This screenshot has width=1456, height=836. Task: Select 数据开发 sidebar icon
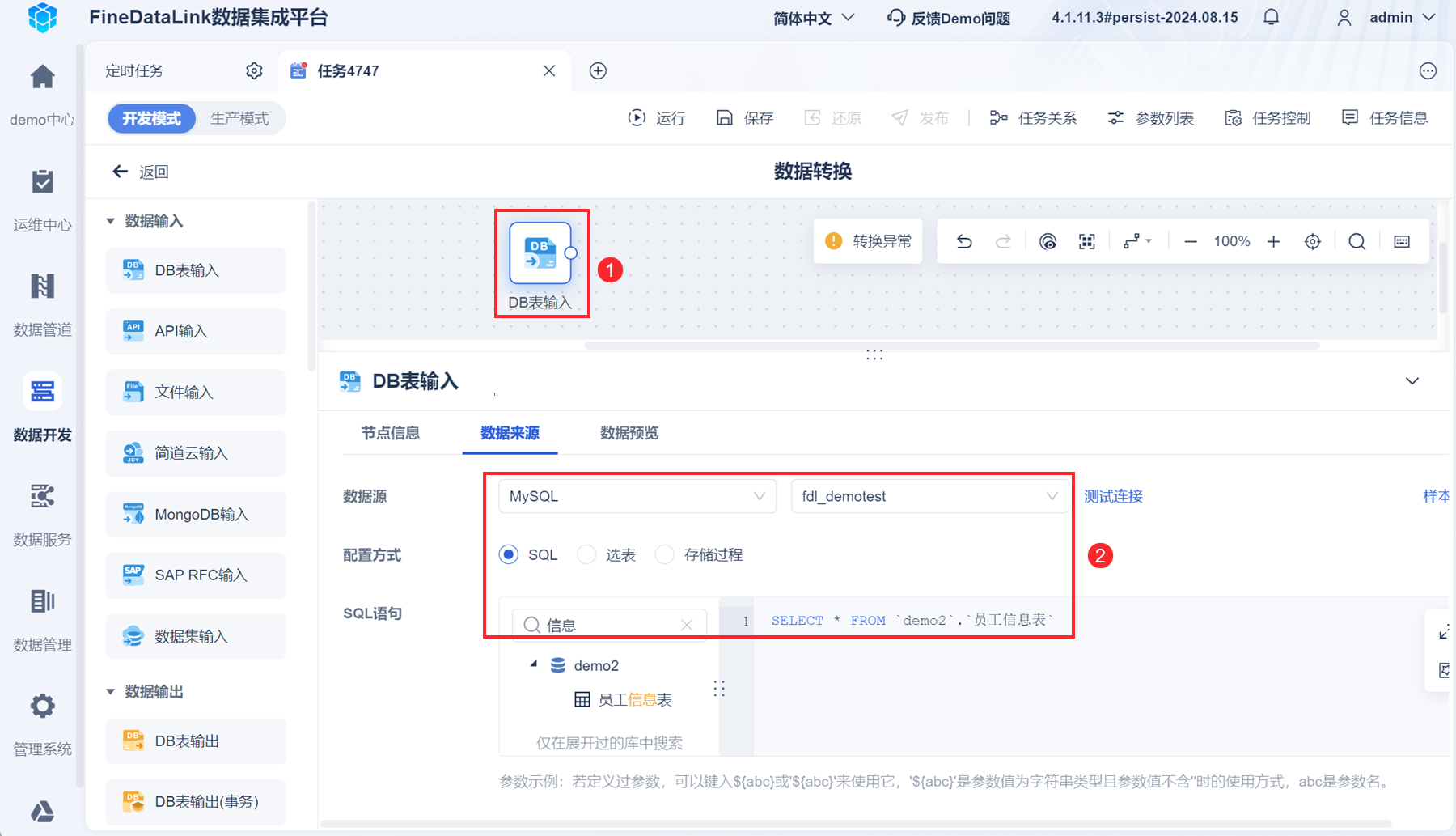[x=42, y=392]
